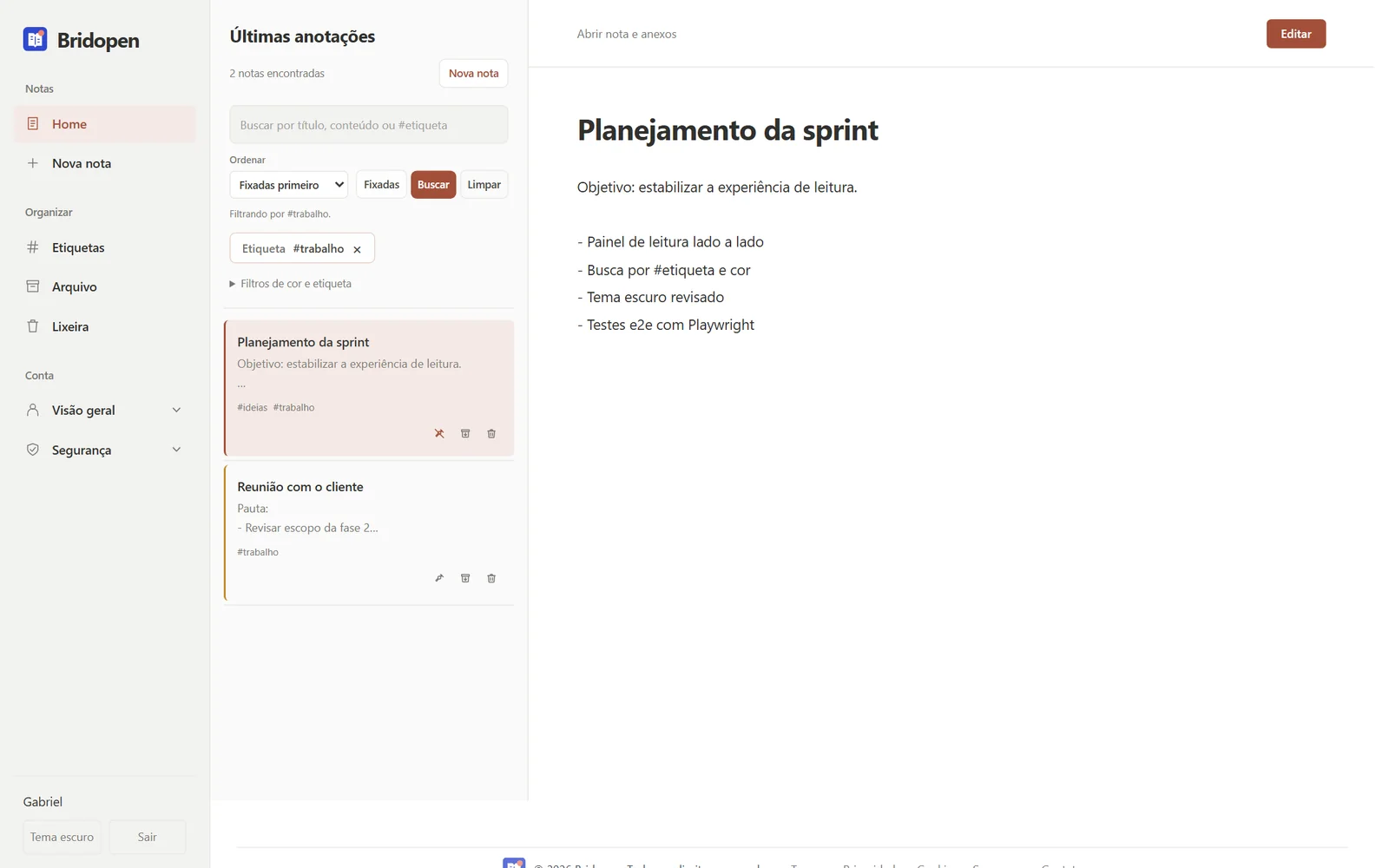The width and height of the screenshot is (1389, 868).
Task: Archive the Reunião com o cliente note
Action: click(x=465, y=578)
